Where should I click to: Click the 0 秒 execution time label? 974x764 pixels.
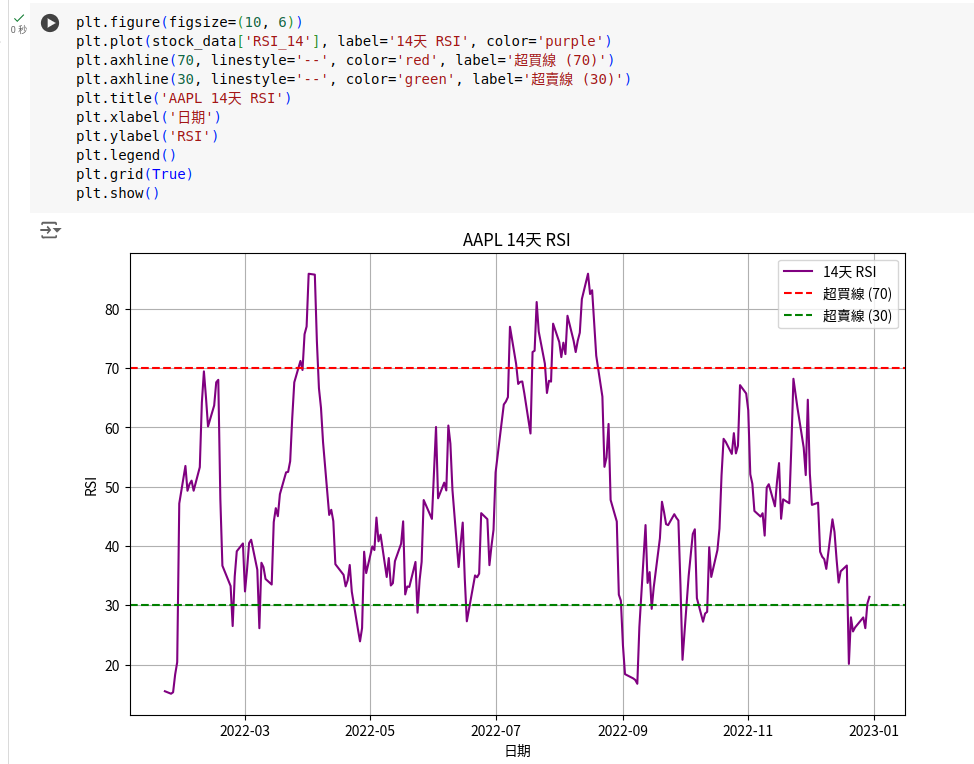[19, 30]
